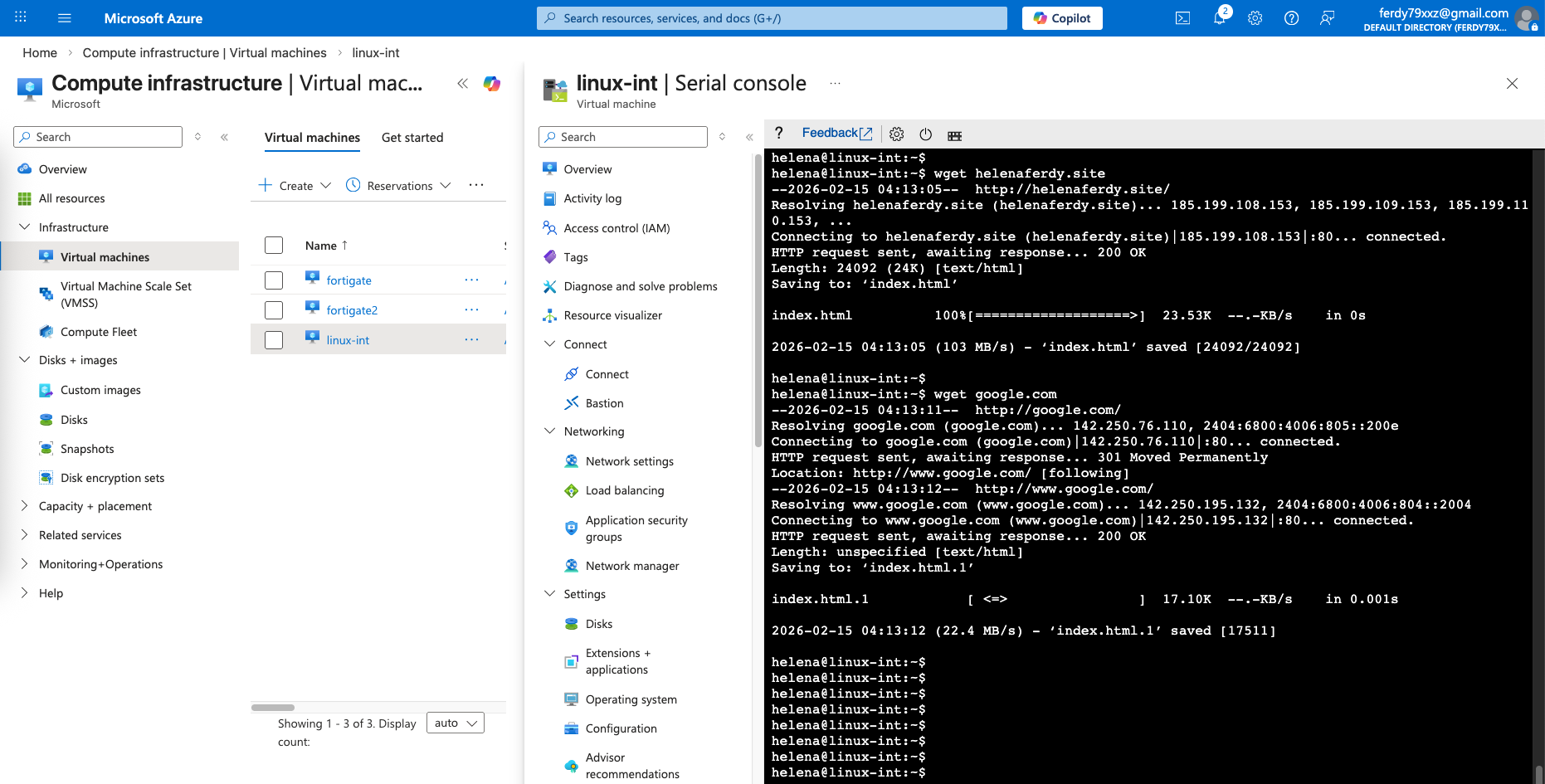Screen dimensions: 1545x784
Task: Open the serial console keyboard icon
Action: [x=954, y=135]
